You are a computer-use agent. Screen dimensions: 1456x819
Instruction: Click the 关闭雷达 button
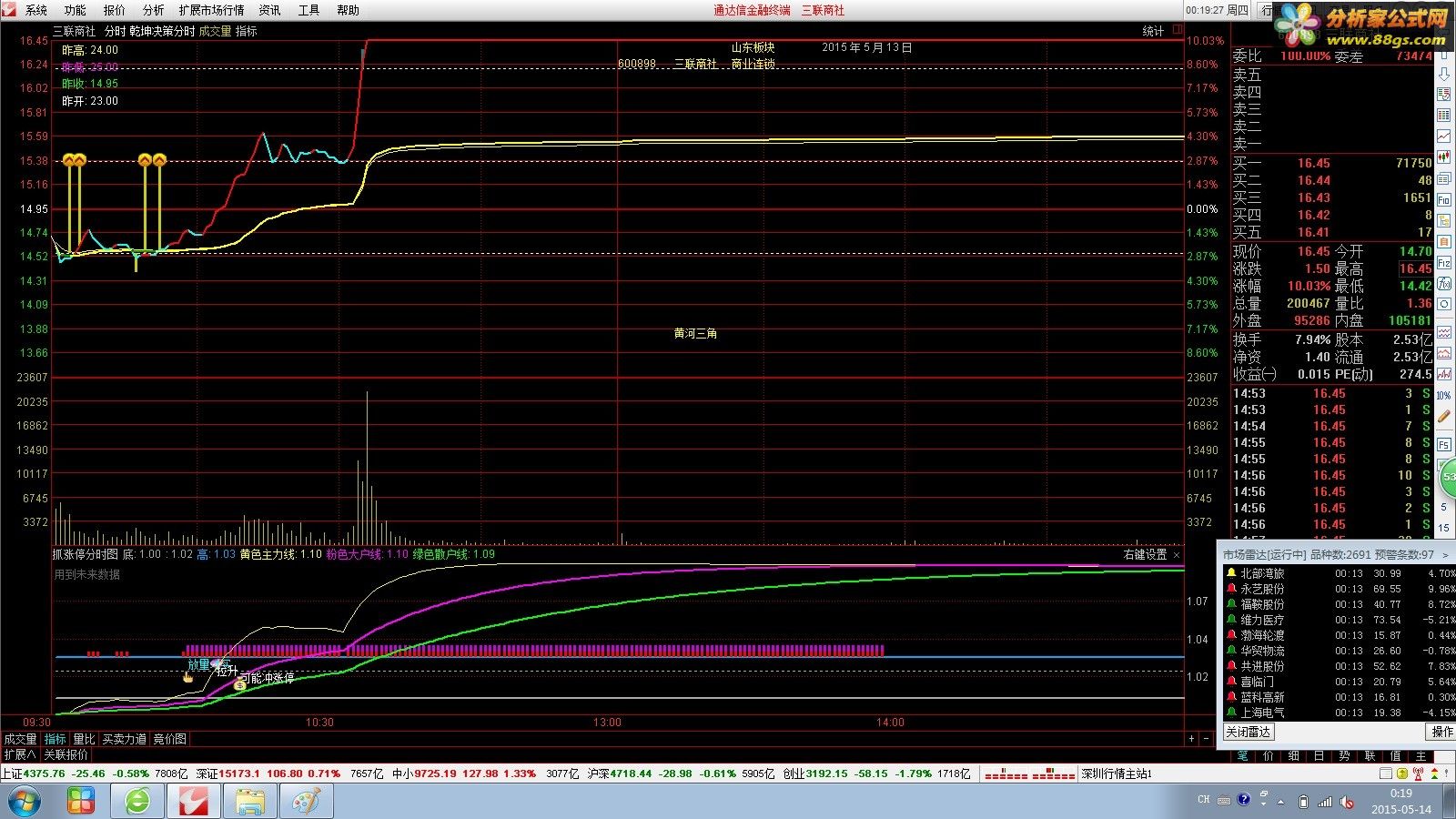[x=1249, y=732]
